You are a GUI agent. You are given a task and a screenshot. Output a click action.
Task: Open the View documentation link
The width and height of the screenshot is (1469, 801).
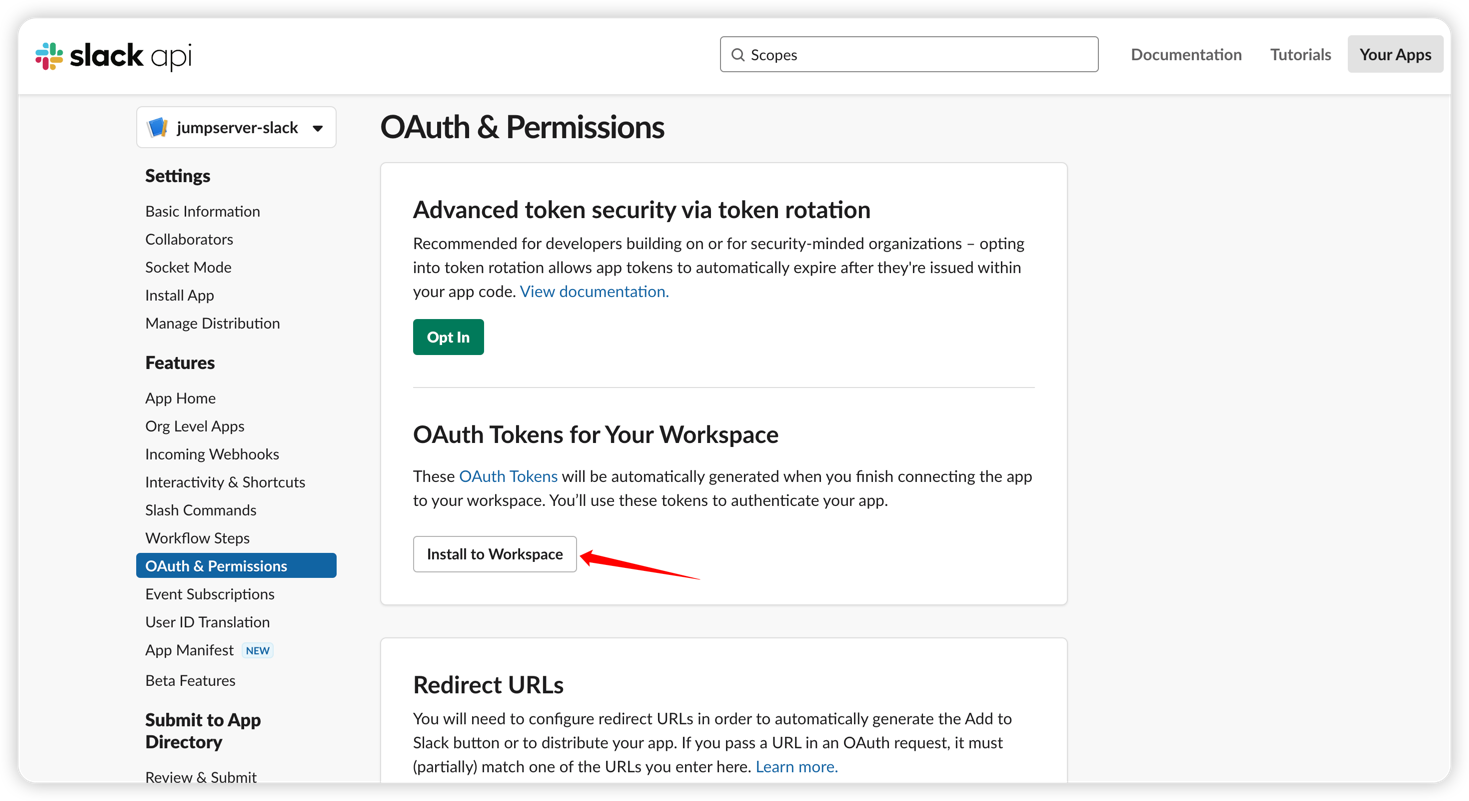click(593, 291)
